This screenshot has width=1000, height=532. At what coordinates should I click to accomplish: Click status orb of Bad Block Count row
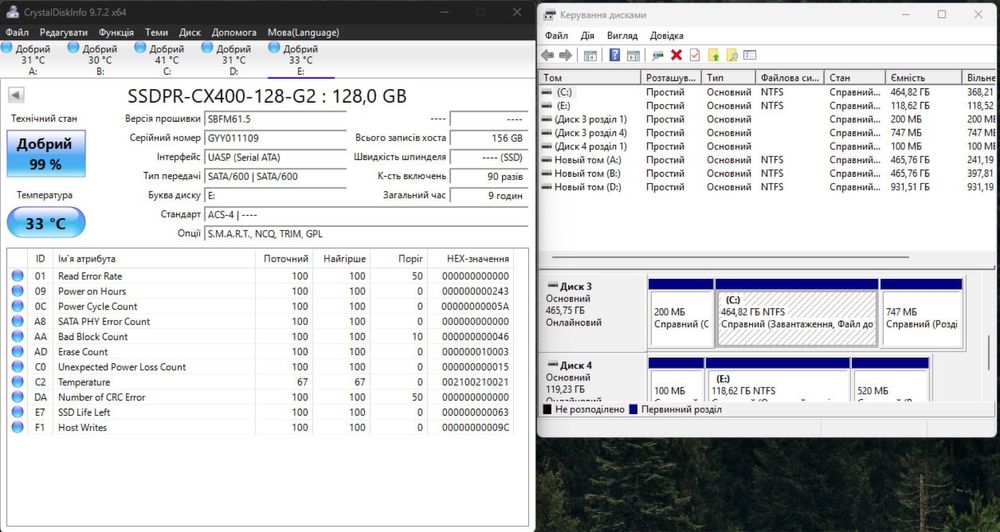[x=17, y=337]
